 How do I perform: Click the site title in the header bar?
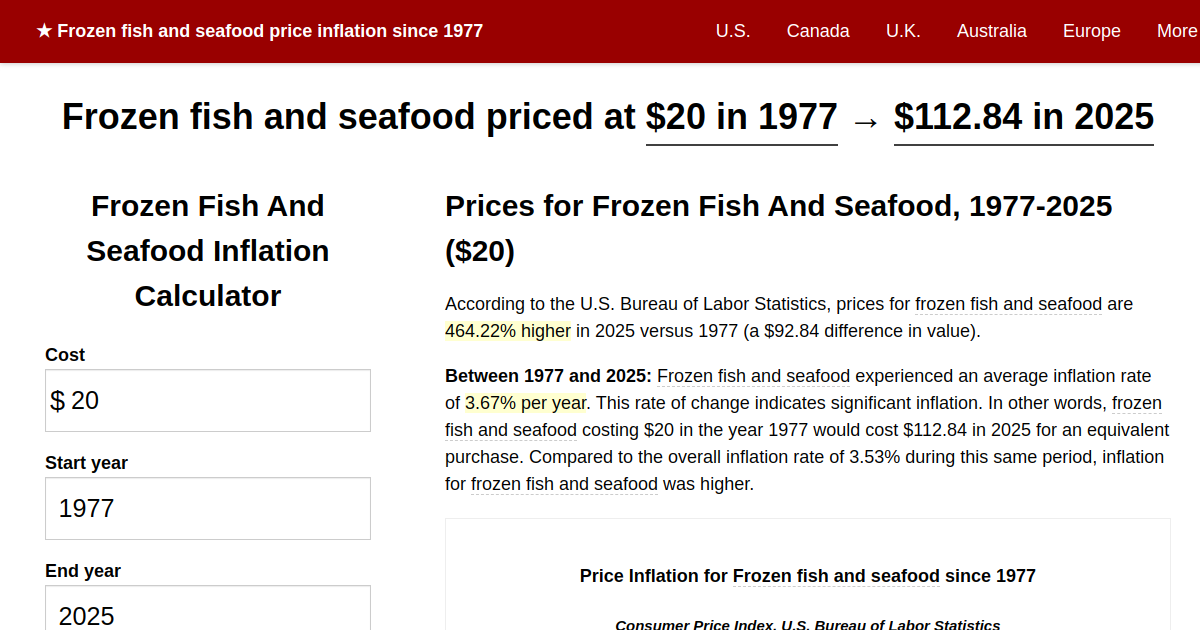coord(270,30)
